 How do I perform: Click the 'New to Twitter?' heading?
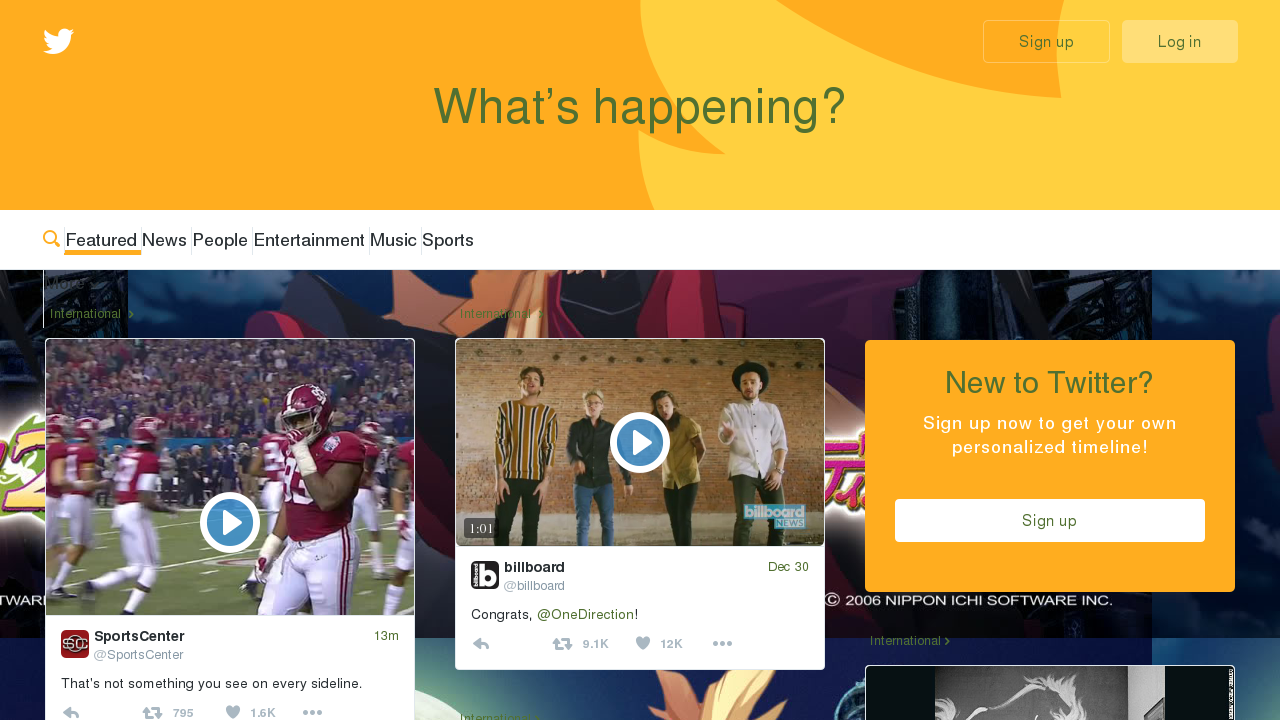[x=1049, y=382]
